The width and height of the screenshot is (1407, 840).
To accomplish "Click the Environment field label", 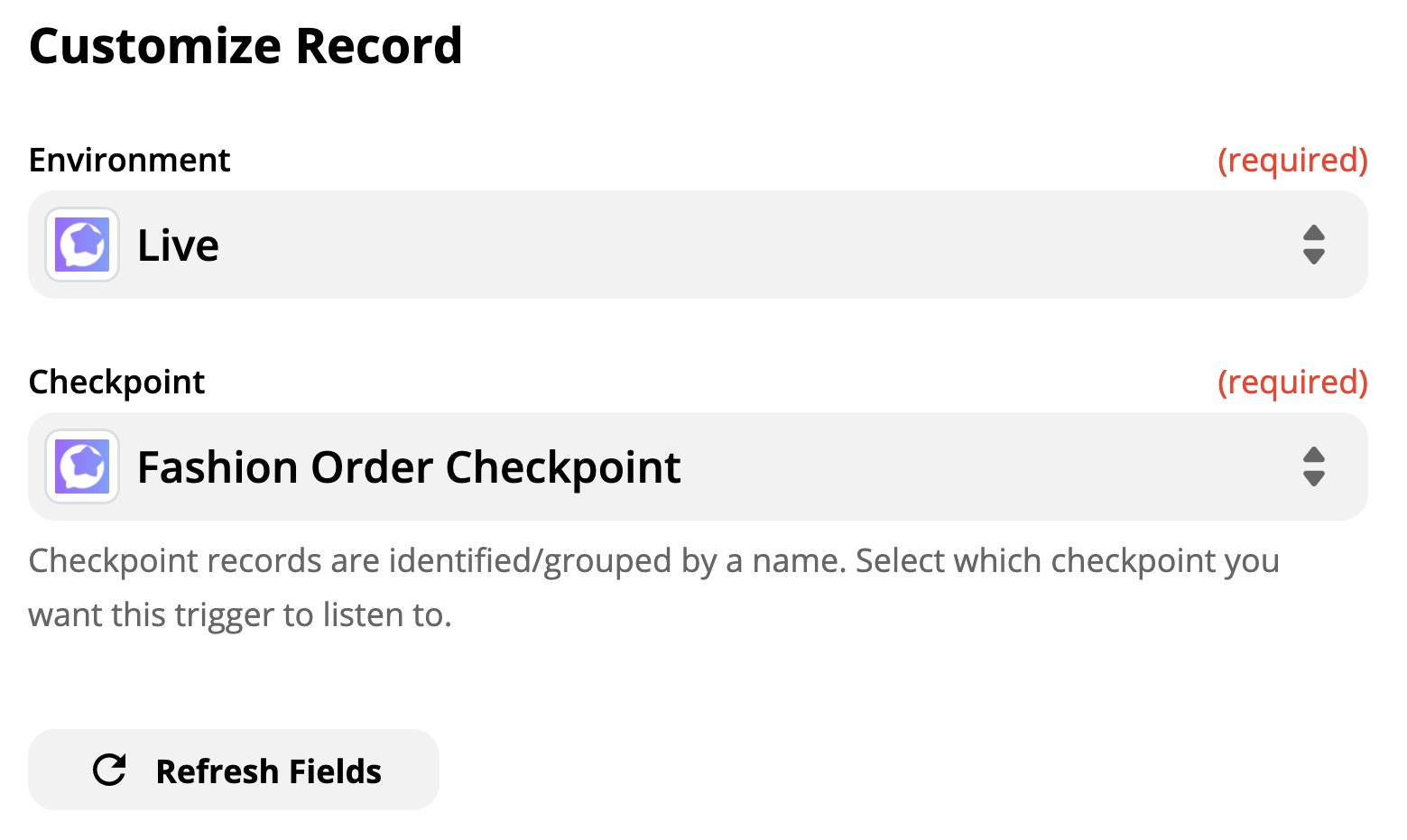I will pos(129,160).
